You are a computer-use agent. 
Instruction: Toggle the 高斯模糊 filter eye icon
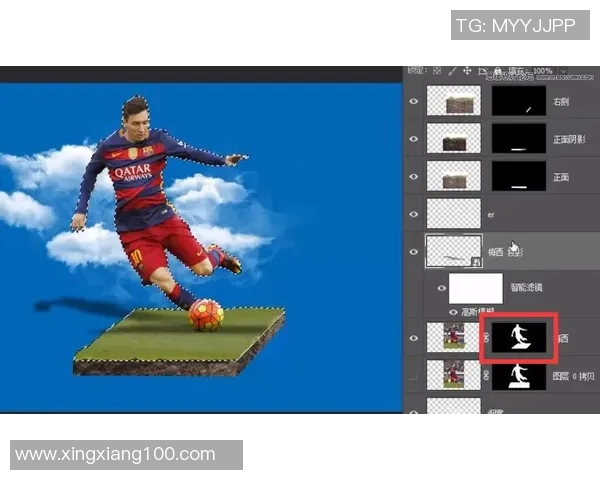click(453, 312)
